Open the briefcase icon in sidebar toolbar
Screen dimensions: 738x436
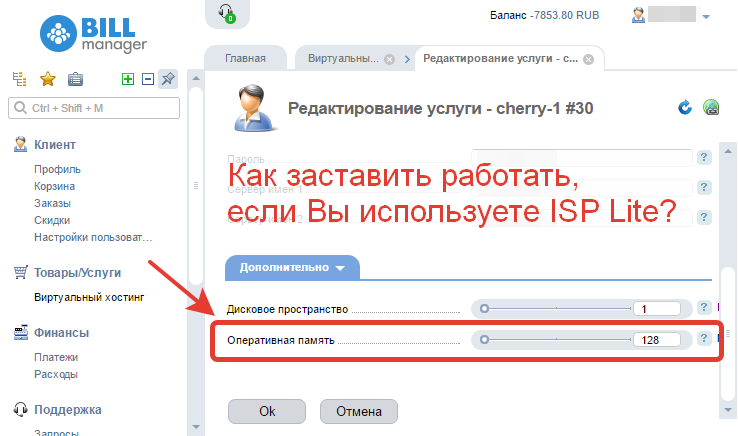point(75,79)
